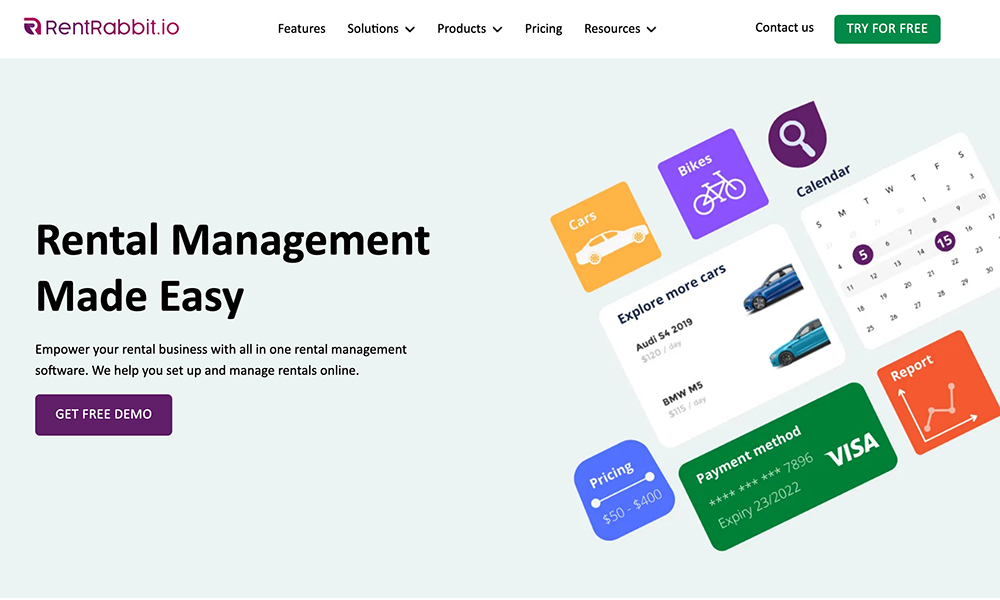The image size is (1000, 600).
Task: Click the teal BMW M5 car image
Action: pyautogui.click(x=799, y=344)
